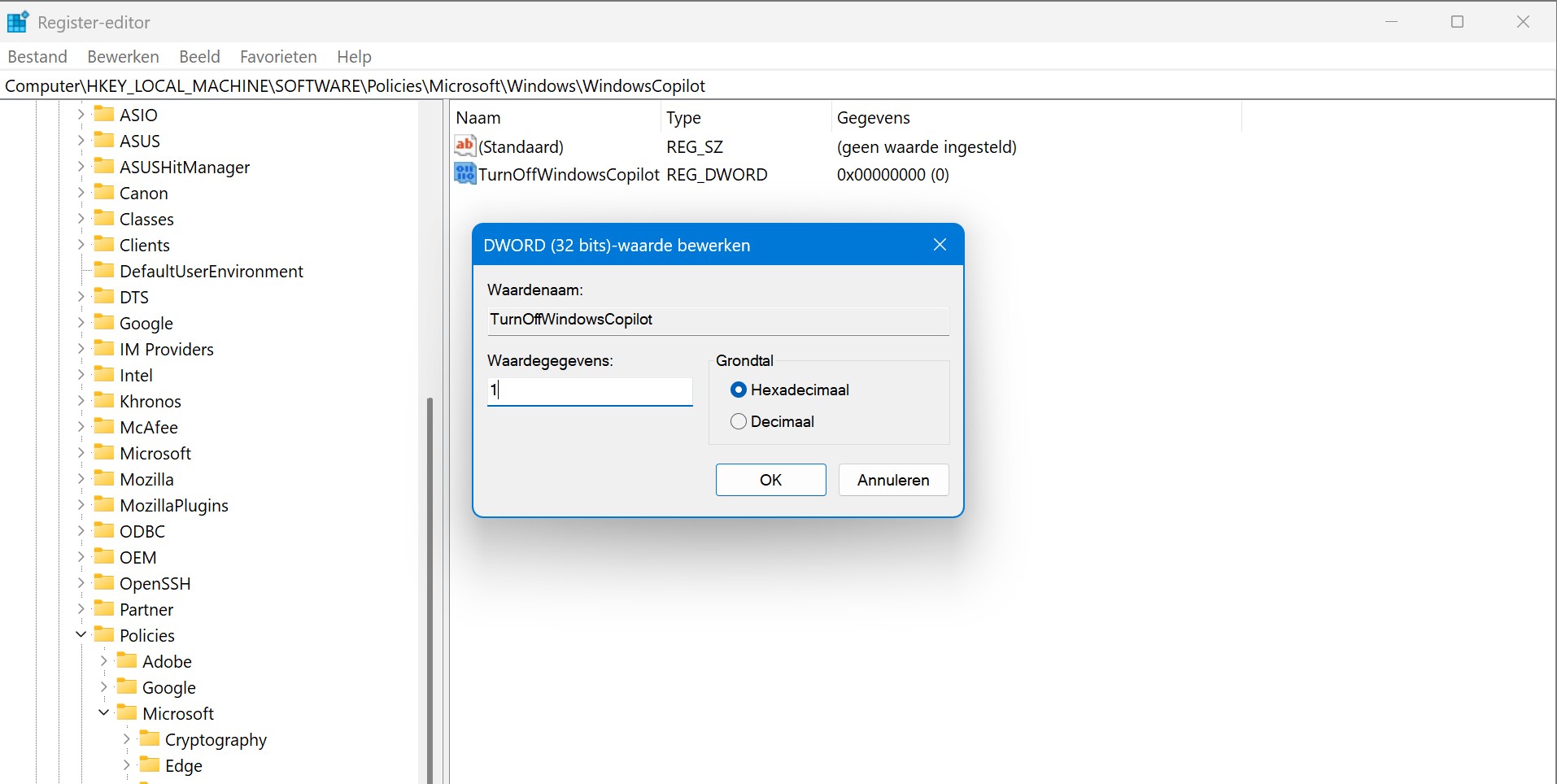Click the Partner folder icon
This screenshot has width=1557, height=784.
tap(104, 608)
